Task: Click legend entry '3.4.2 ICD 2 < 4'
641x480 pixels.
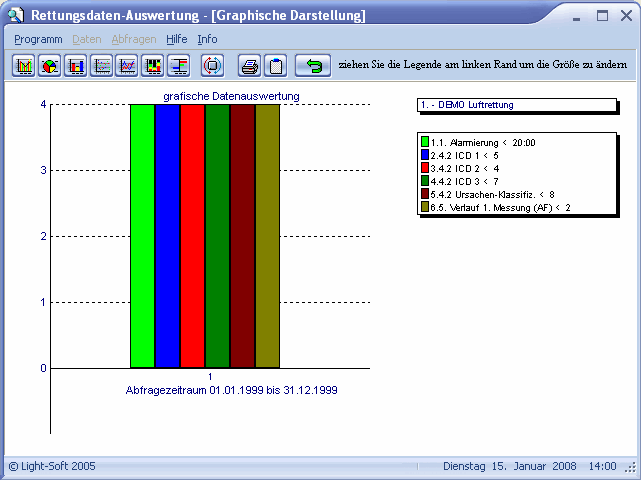Action: 465,168
